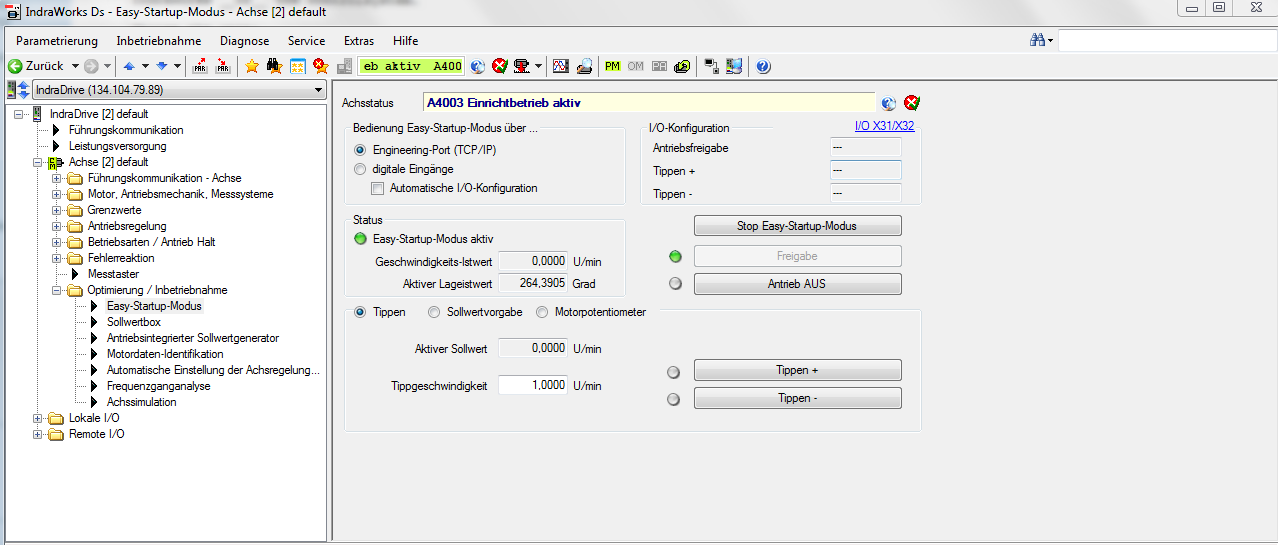Switch to PM parameter mode icon

(x=613, y=66)
